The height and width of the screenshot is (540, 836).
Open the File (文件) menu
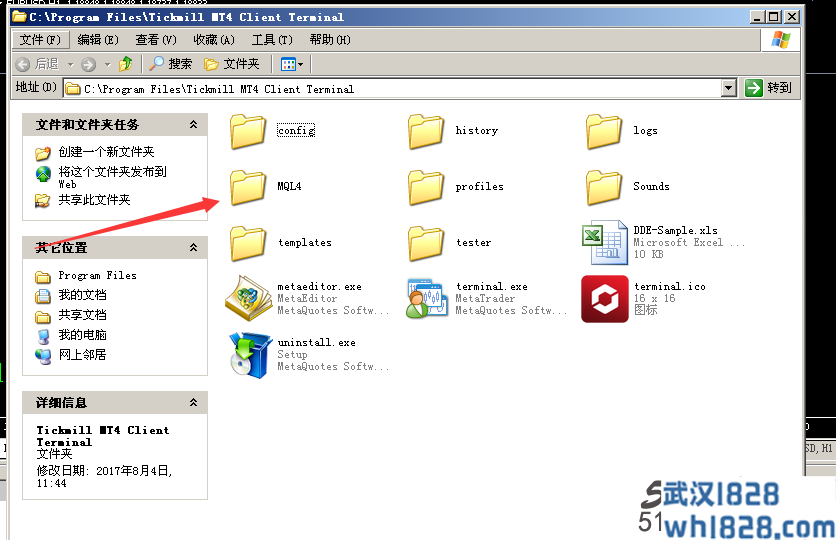[x=40, y=40]
